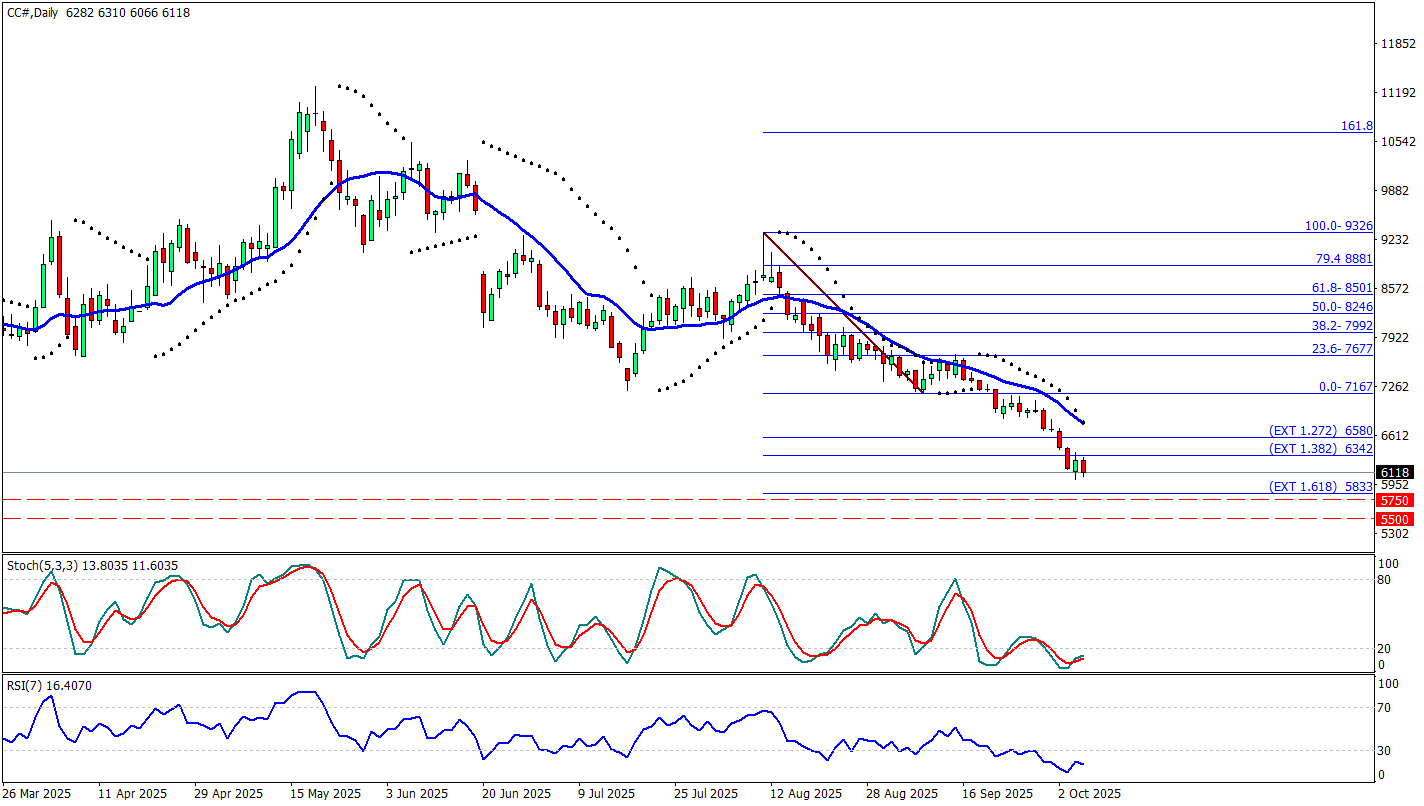Viewport: 1424px width, 806px height.
Task: Click the 50.0- 8246 retracement label
Action: (1342, 307)
